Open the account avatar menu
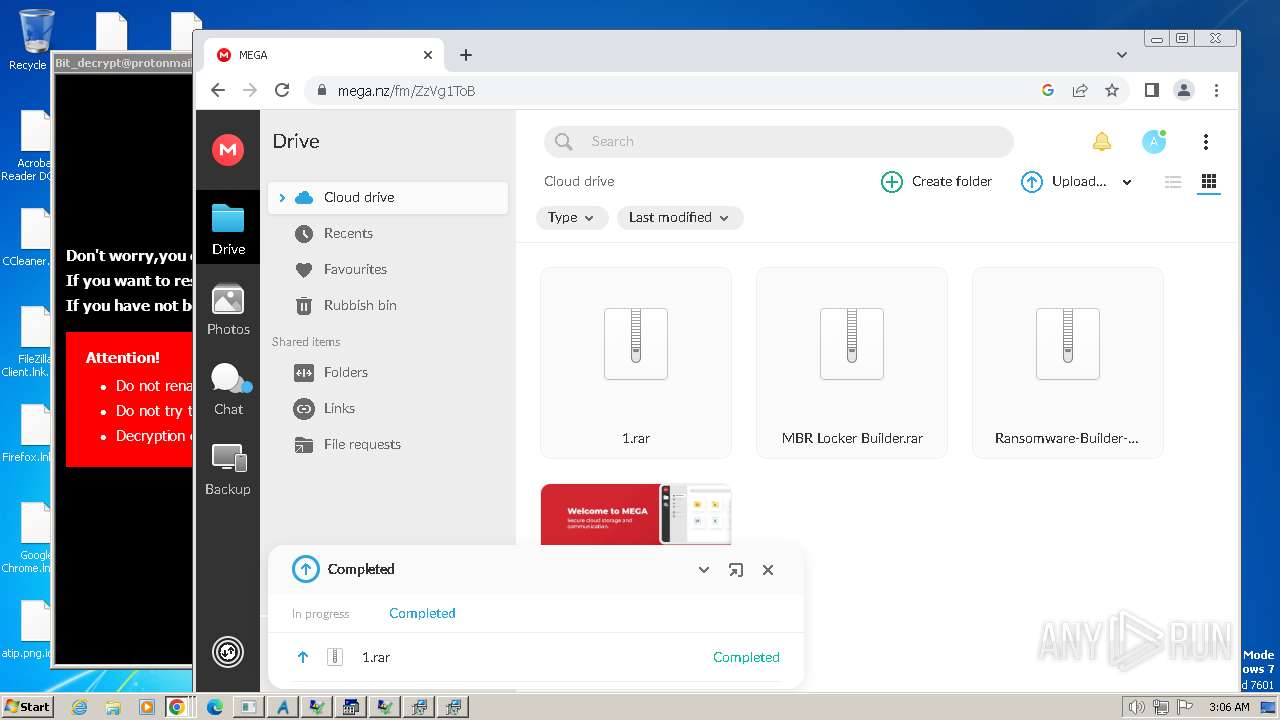This screenshot has width=1280, height=720. 1154,141
